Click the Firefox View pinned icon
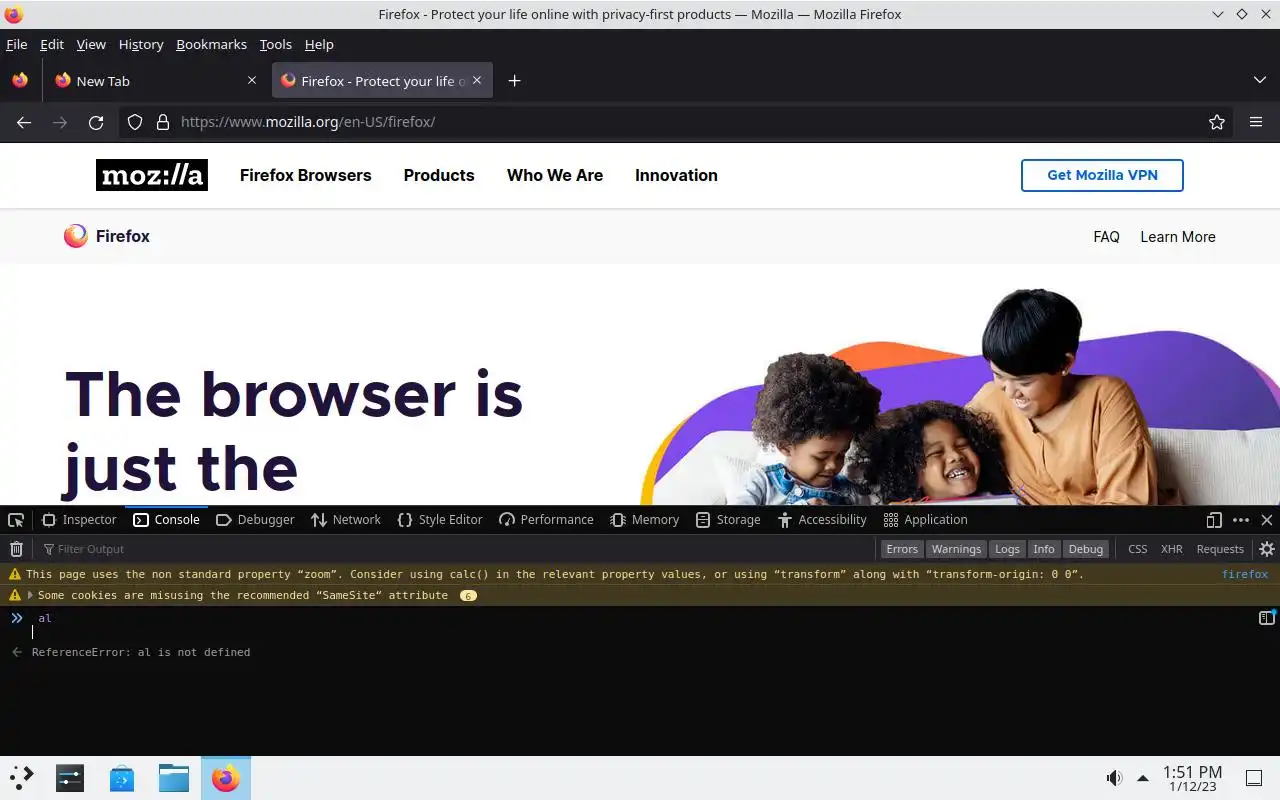This screenshot has height=800, width=1280. coord(20,81)
